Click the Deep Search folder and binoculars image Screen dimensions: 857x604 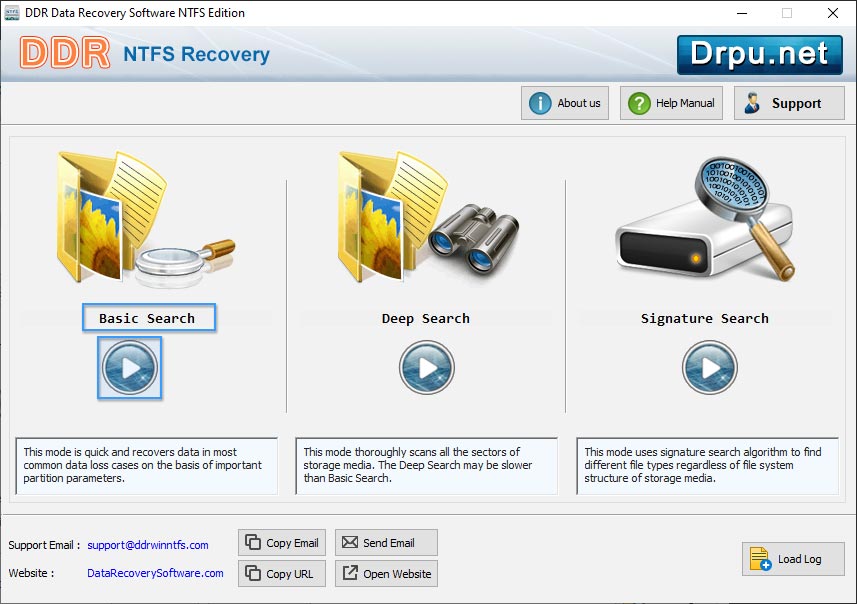pyautogui.click(x=427, y=216)
